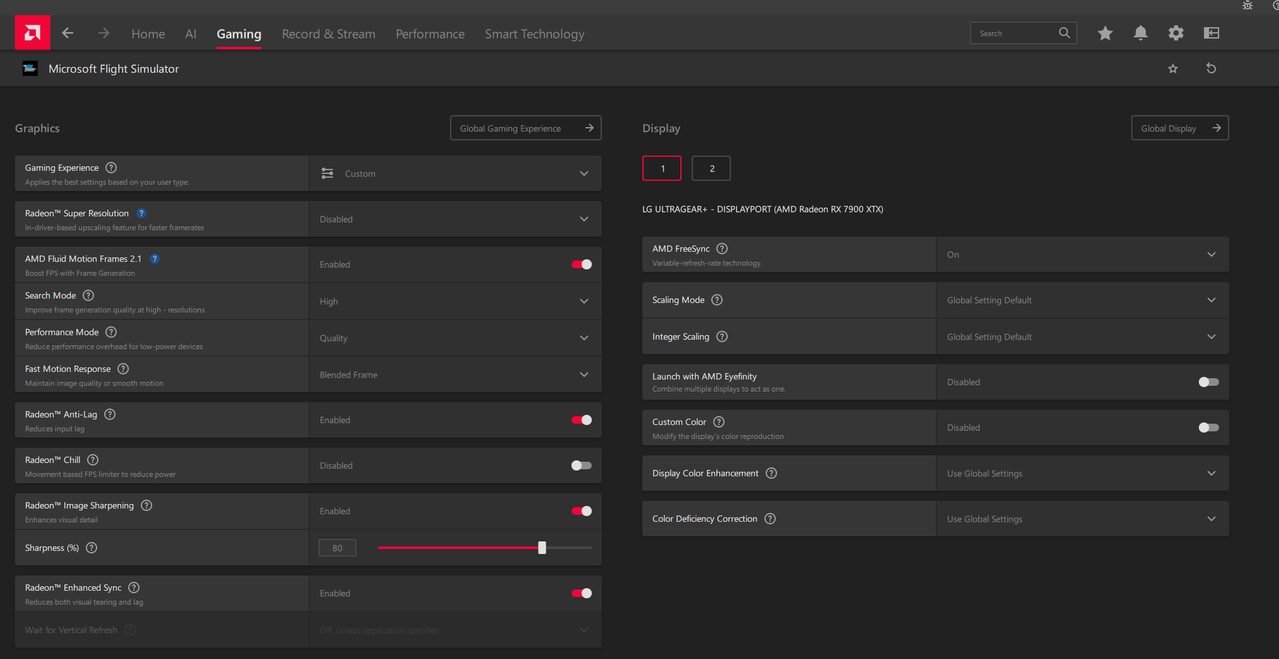Open settings gear icon
The image size is (1279, 659).
point(1176,33)
